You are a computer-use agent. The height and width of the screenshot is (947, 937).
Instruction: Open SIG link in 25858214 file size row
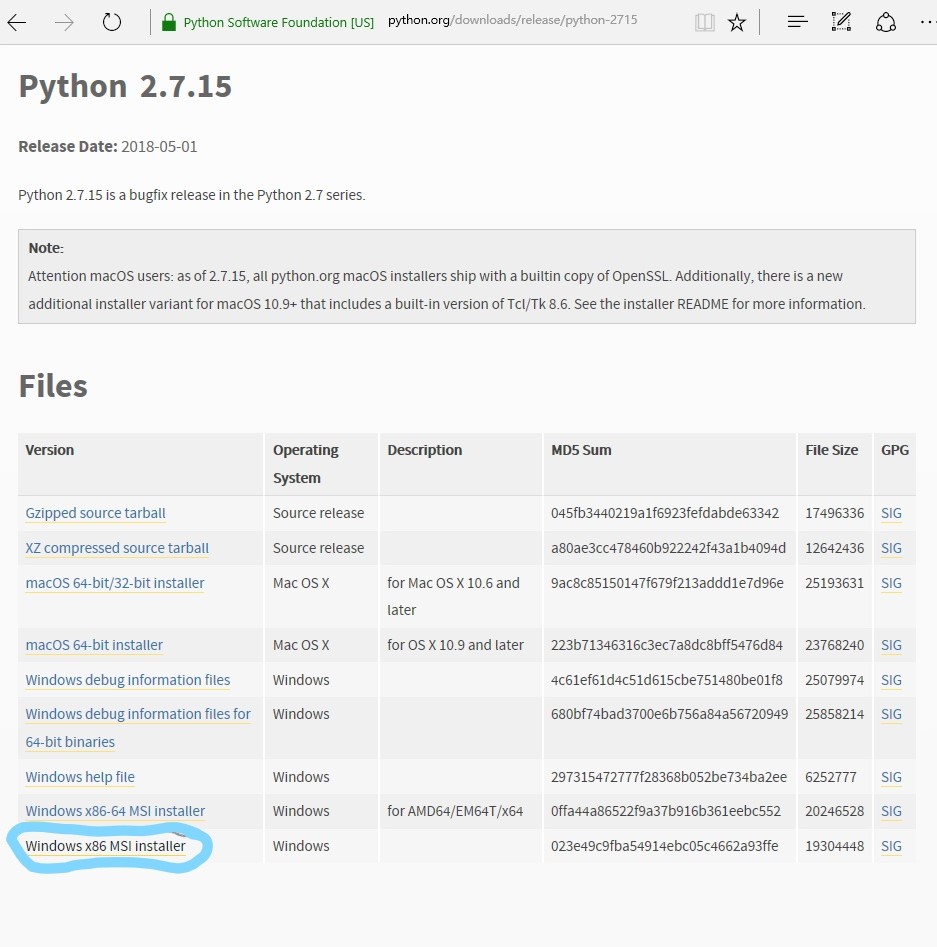tap(891, 714)
